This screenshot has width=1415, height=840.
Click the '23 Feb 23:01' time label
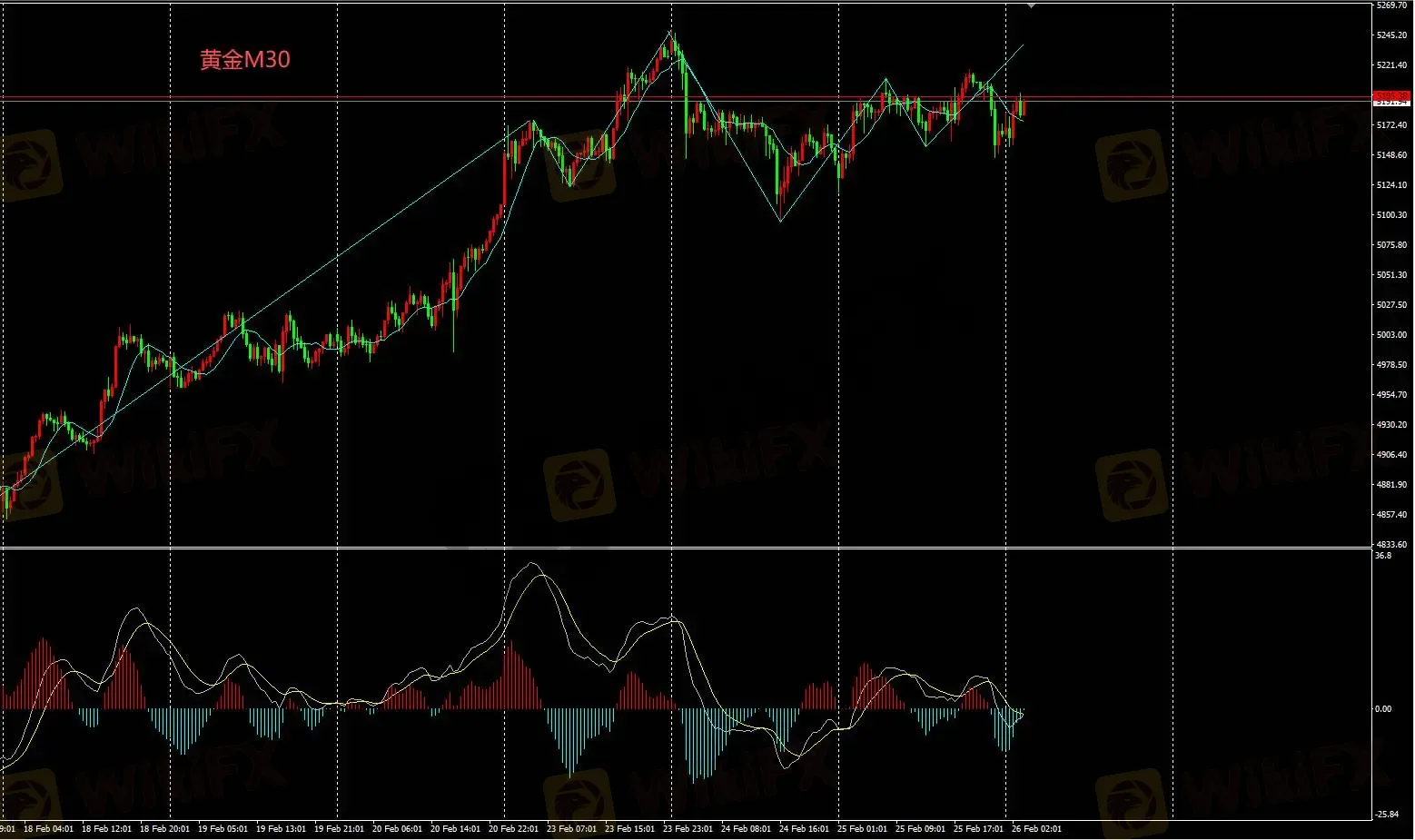[688, 829]
